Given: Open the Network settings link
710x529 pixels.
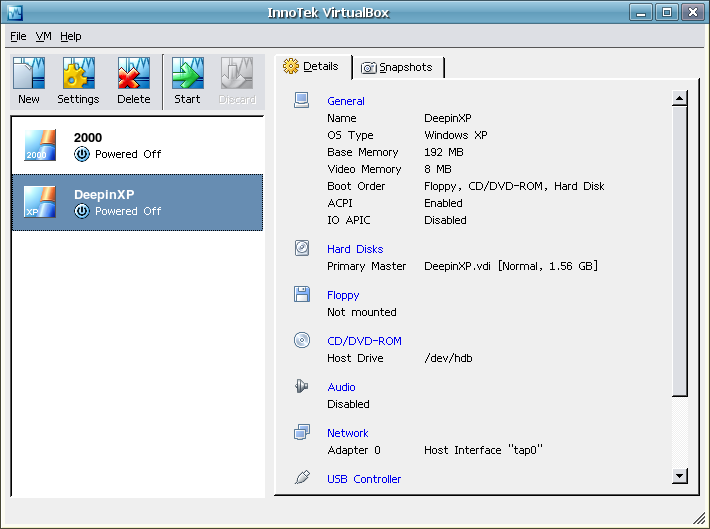Looking at the screenshot, I should [x=348, y=433].
